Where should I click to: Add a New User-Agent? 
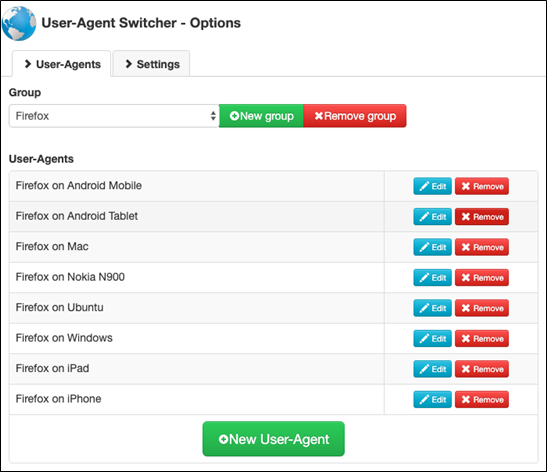[x=274, y=439]
